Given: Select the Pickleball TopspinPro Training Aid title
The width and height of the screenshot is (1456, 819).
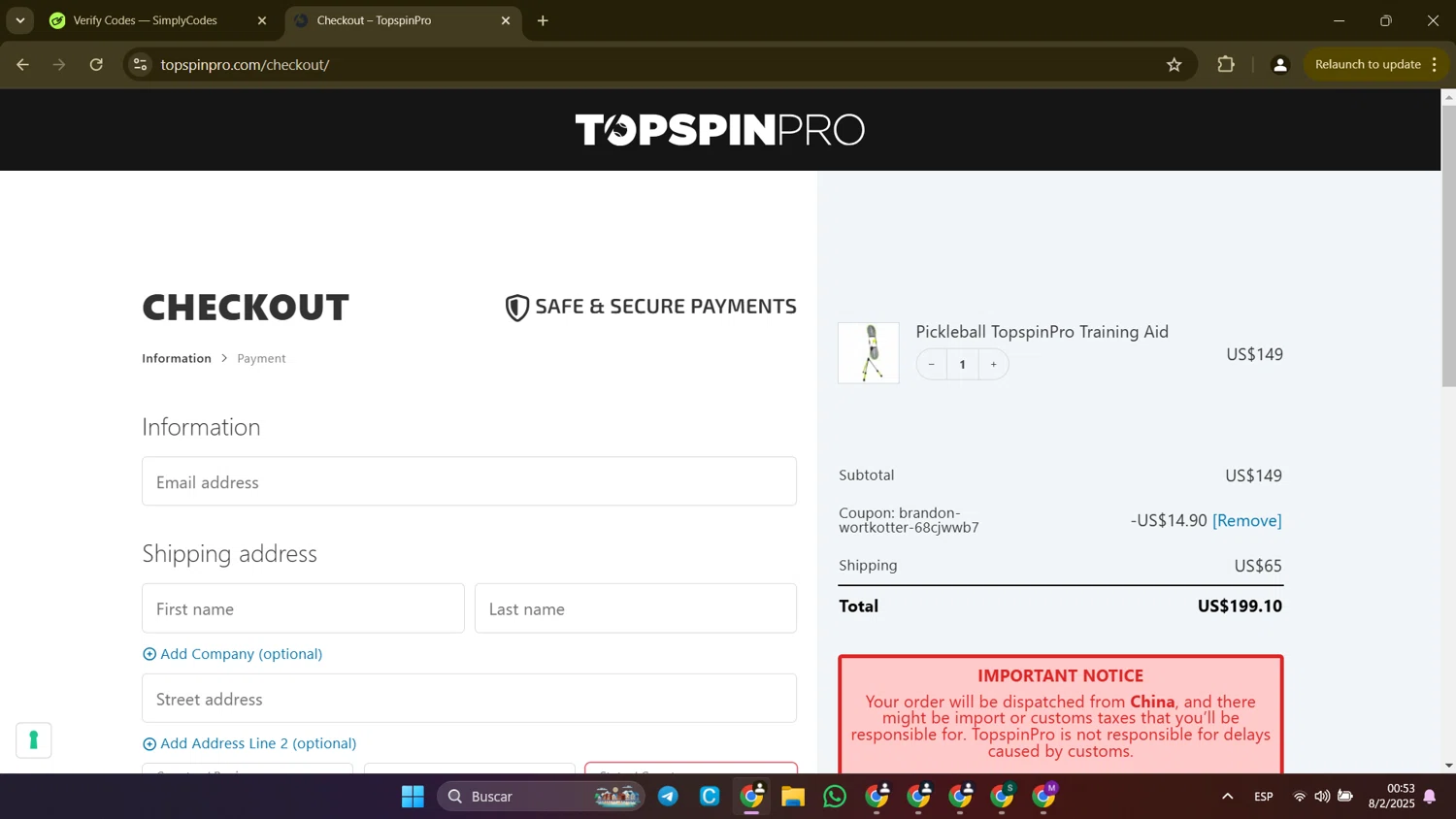Looking at the screenshot, I should point(1042,332).
